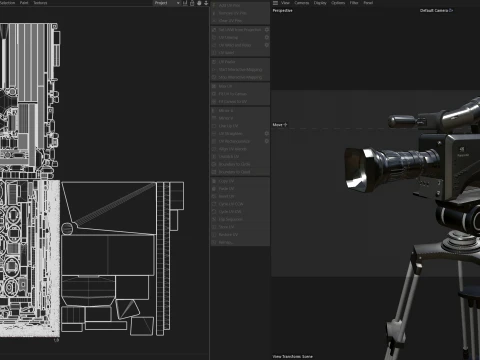The width and height of the screenshot is (480, 360).
Task: Run the Line Up UV command
Action: (x=240, y=126)
